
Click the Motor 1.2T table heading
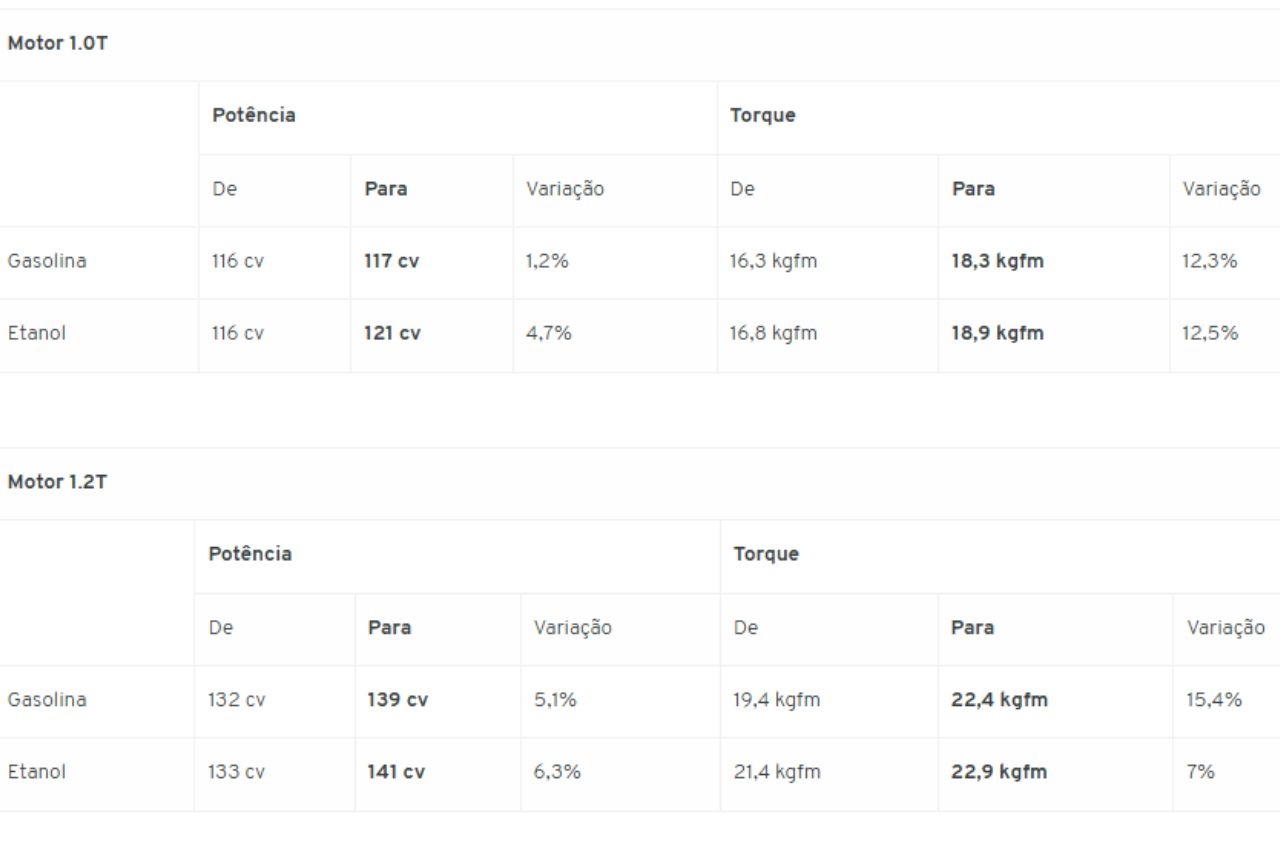click(57, 482)
